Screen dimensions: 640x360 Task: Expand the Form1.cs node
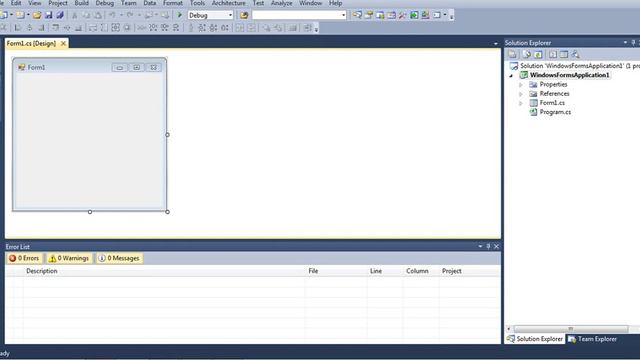(x=521, y=103)
